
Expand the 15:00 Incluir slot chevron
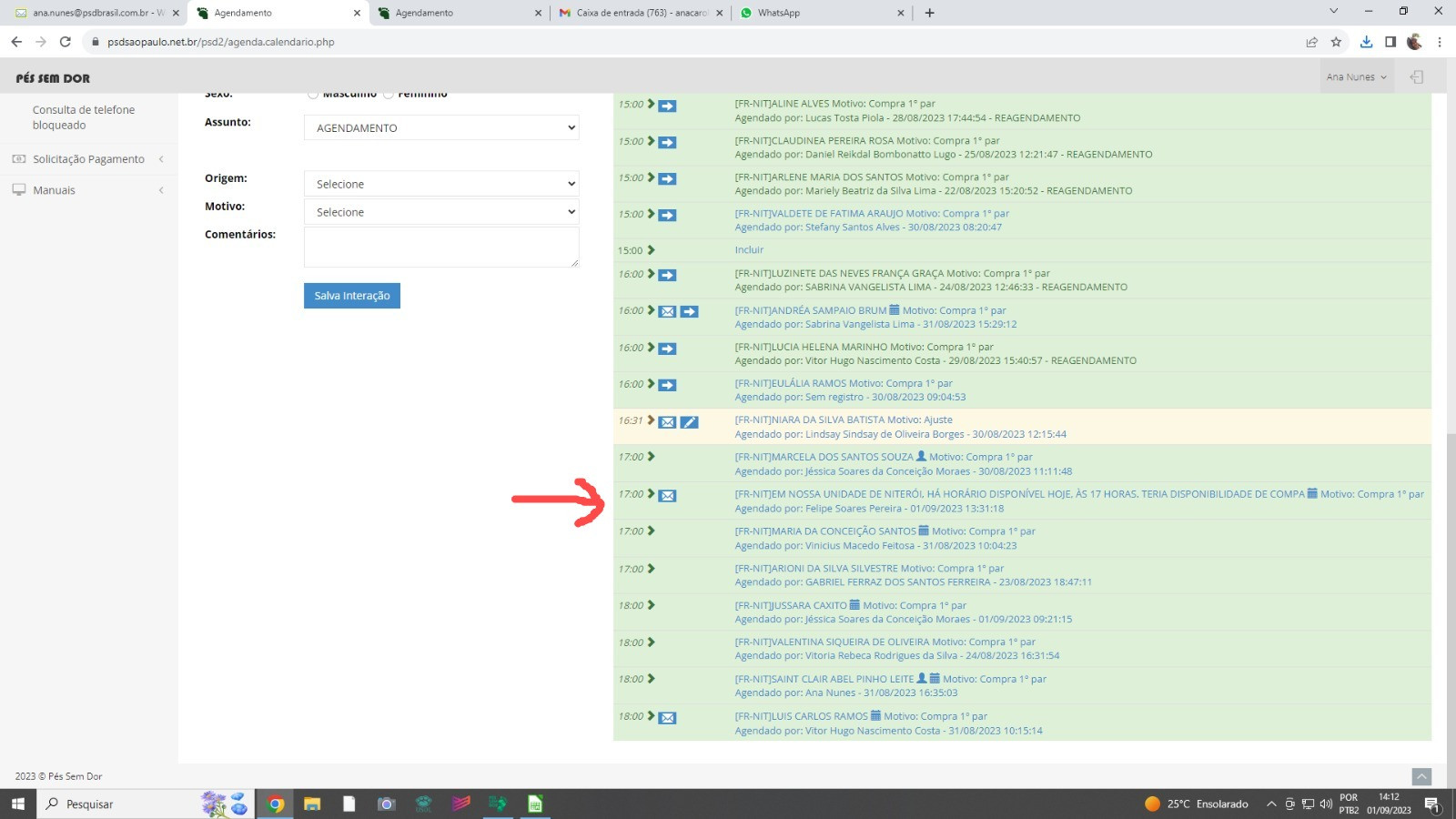(x=651, y=250)
